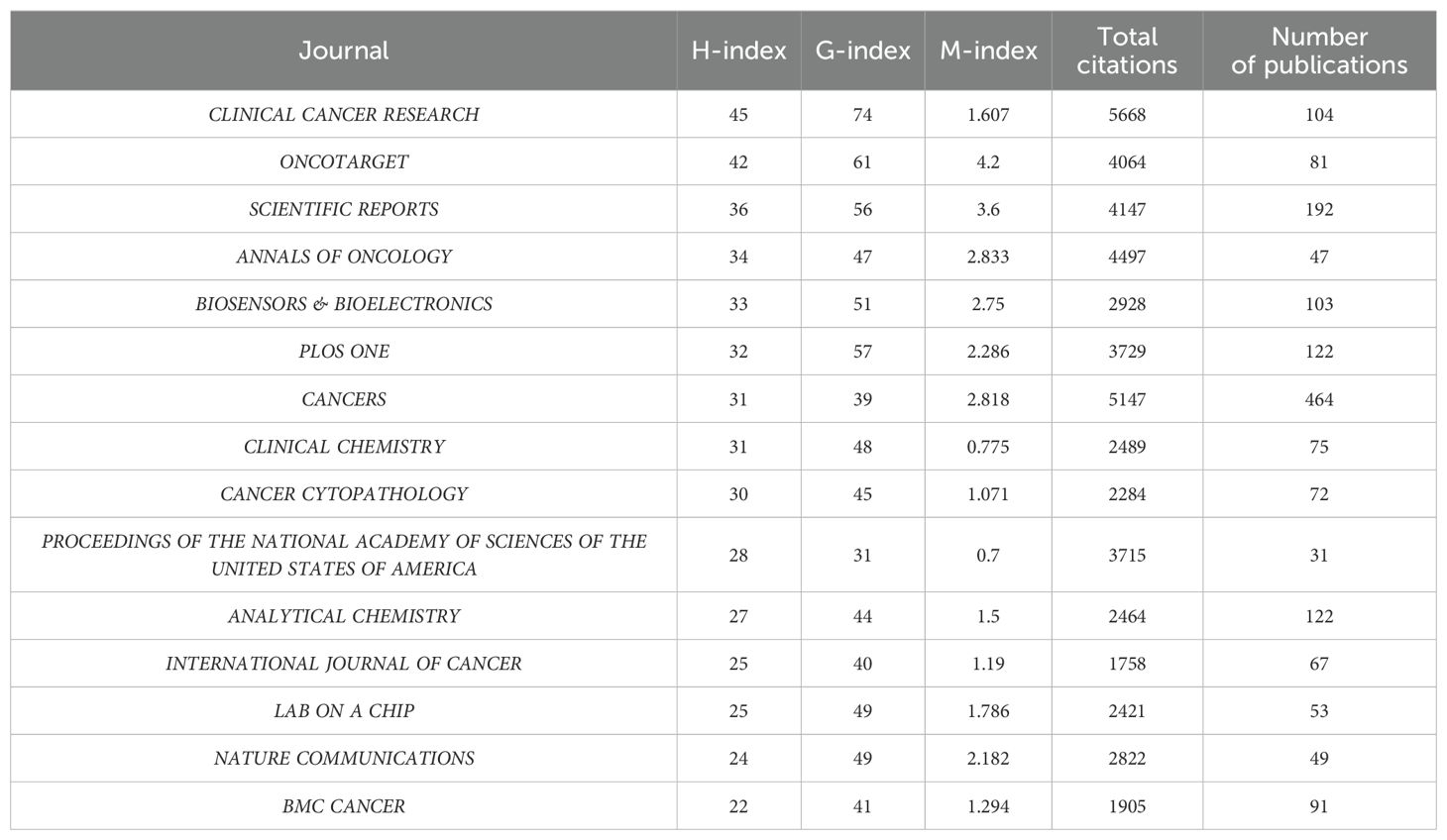Click total citations value 3729
The width and height of the screenshot is (1447, 840).
1127,353
